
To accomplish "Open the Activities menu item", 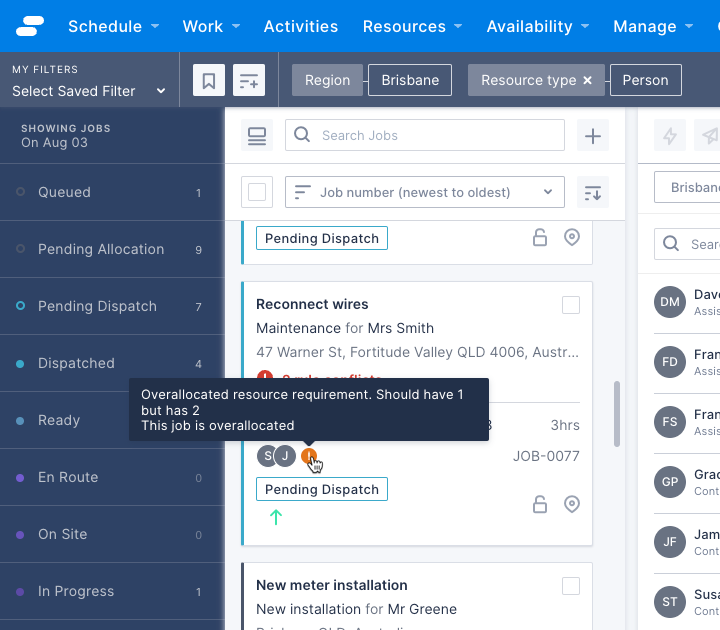I will point(300,26).
